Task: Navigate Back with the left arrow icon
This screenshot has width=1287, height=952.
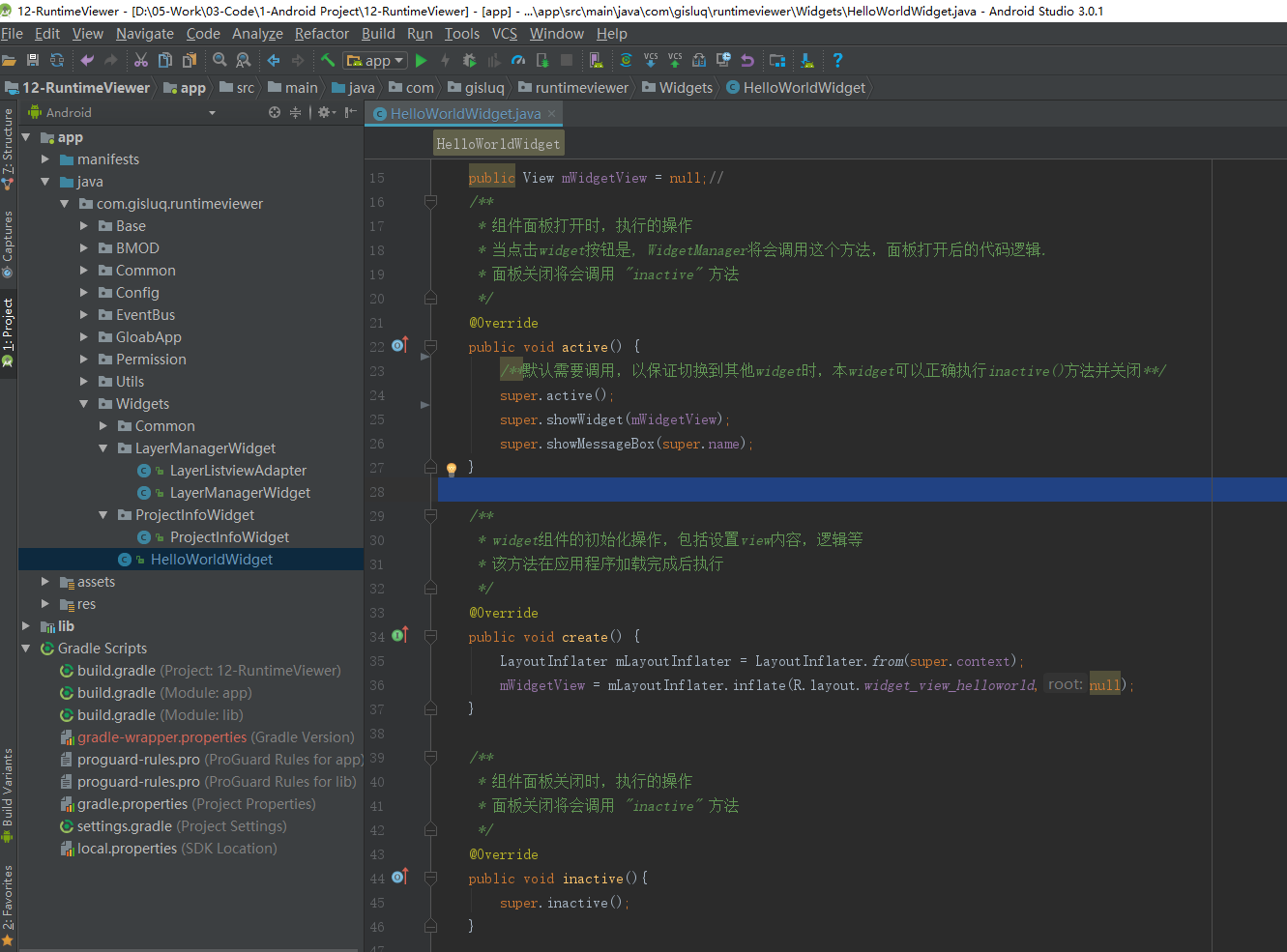Action: point(274,60)
